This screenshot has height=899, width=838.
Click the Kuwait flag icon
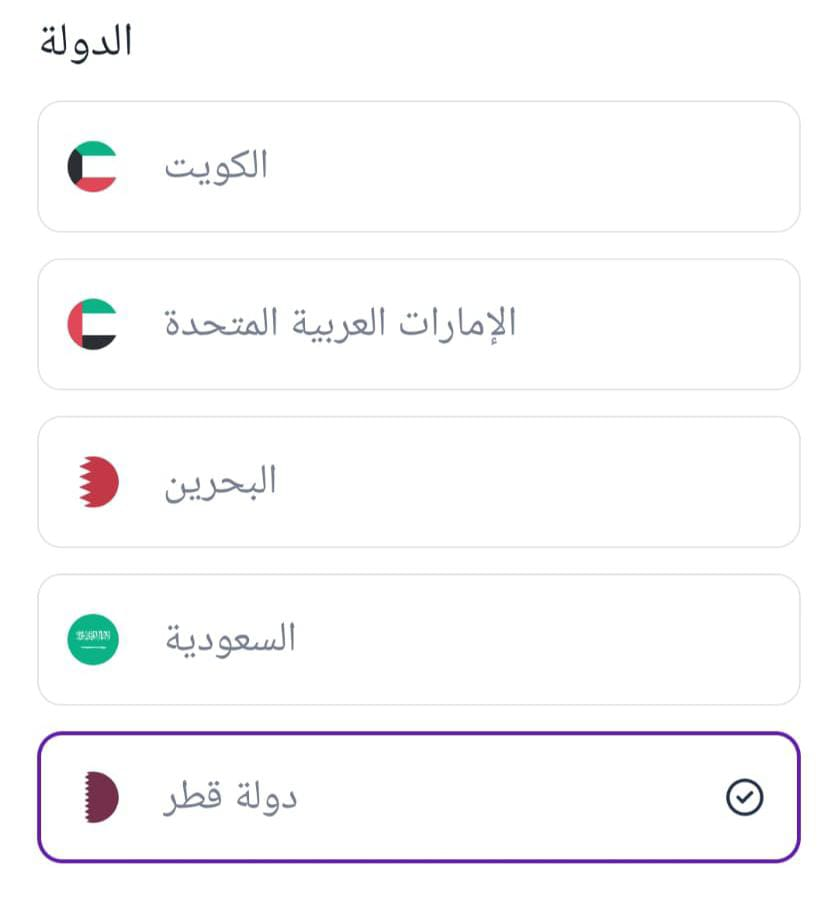93,166
